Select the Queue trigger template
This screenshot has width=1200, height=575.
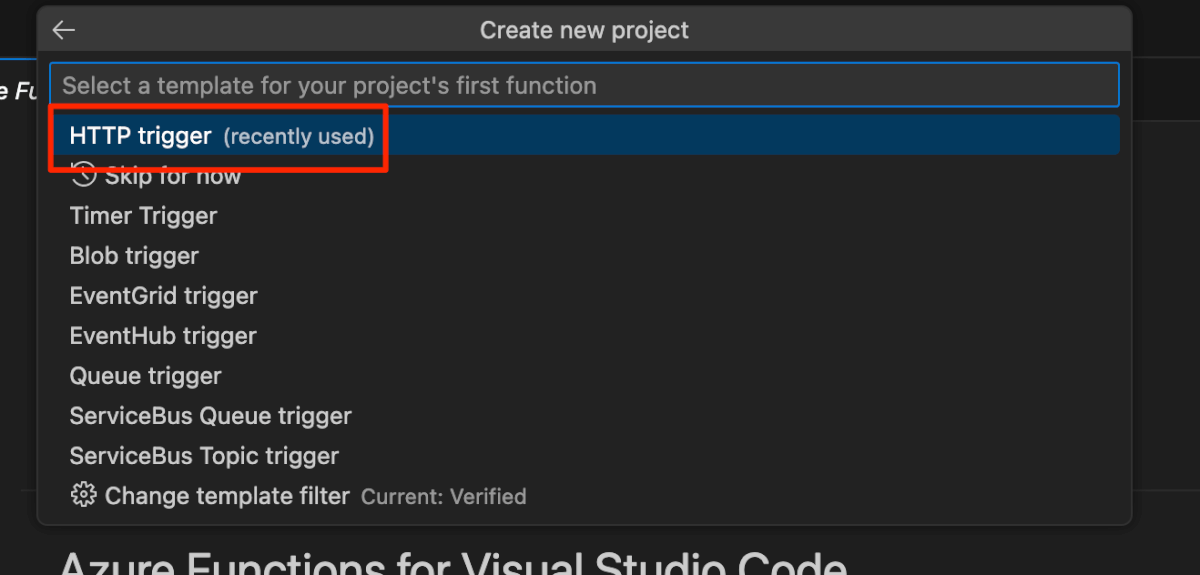pyautogui.click(x=145, y=376)
